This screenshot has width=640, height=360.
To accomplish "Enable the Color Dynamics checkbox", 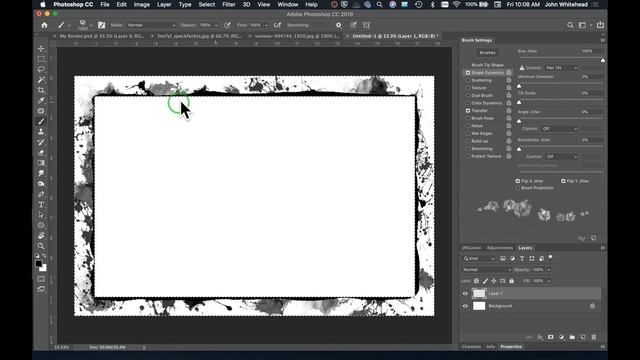I will click(x=468, y=103).
